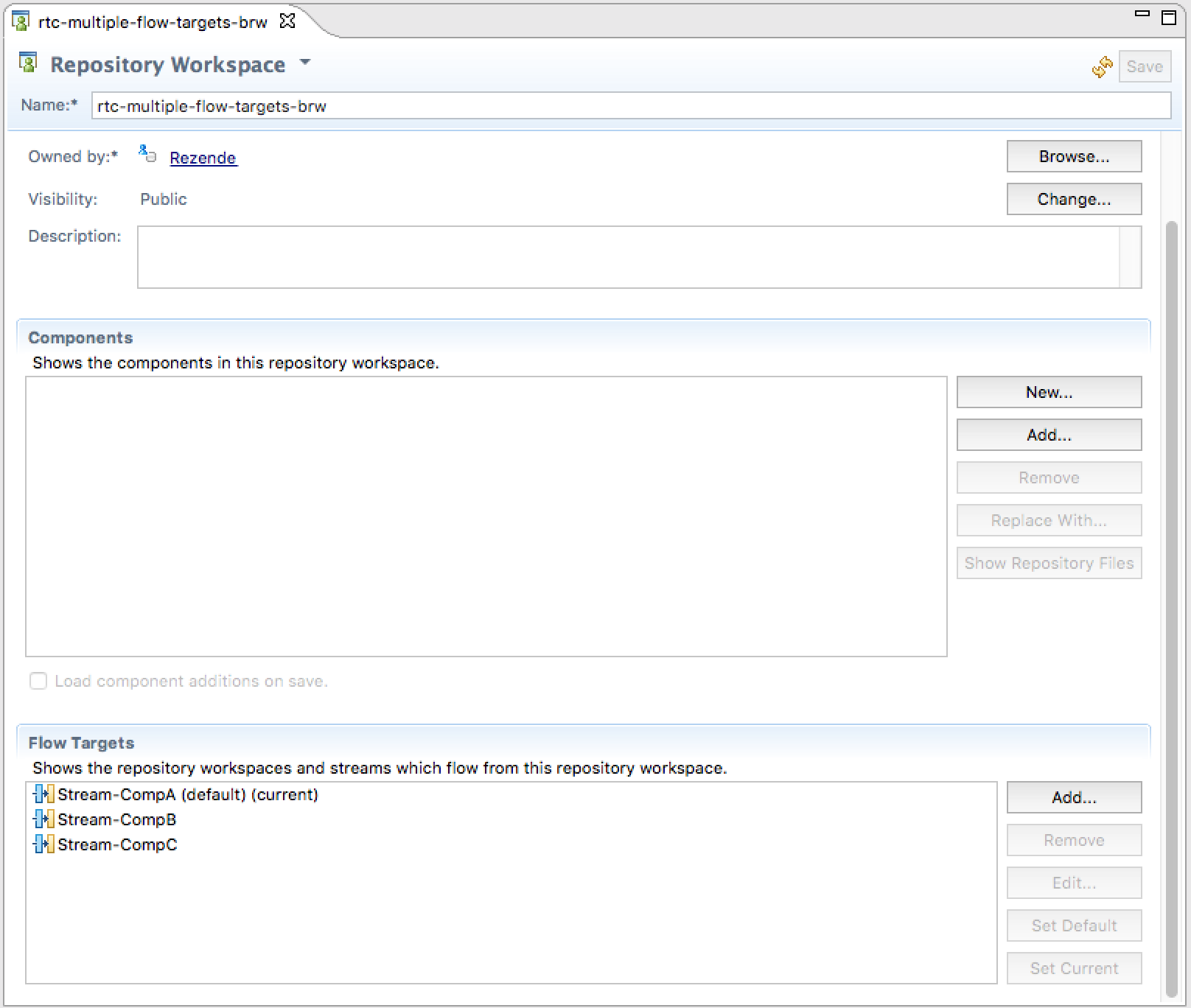The width and height of the screenshot is (1191, 1008).
Task: Click Add button in Flow Targets
Action: (x=1074, y=797)
